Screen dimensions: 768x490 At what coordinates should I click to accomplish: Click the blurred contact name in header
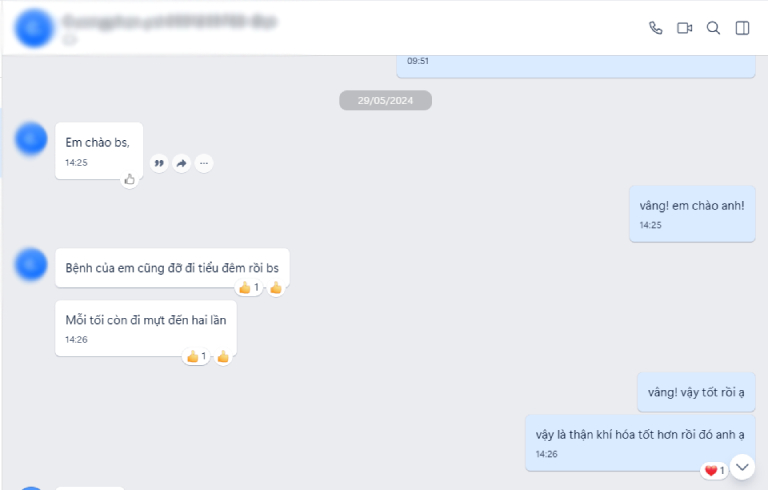[x=170, y=22]
